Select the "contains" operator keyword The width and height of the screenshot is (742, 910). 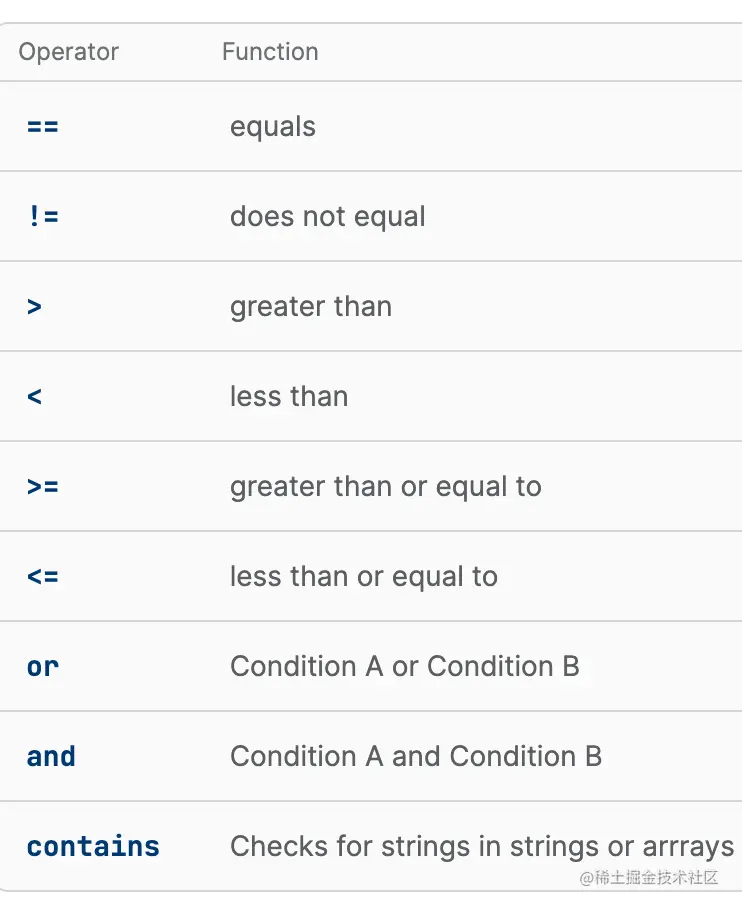(x=93, y=847)
